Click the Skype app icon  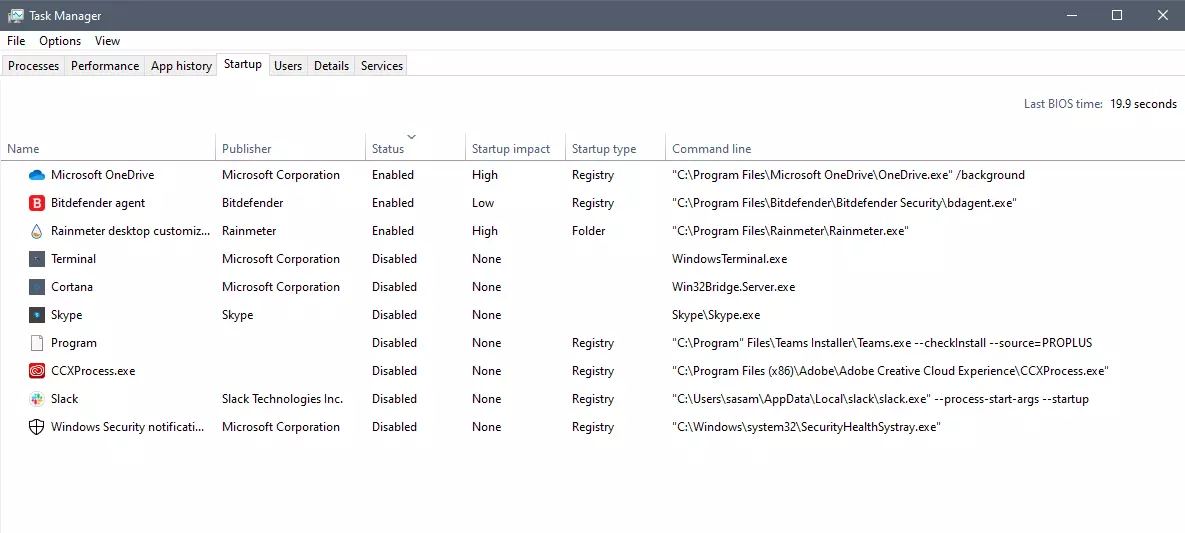coord(37,315)
